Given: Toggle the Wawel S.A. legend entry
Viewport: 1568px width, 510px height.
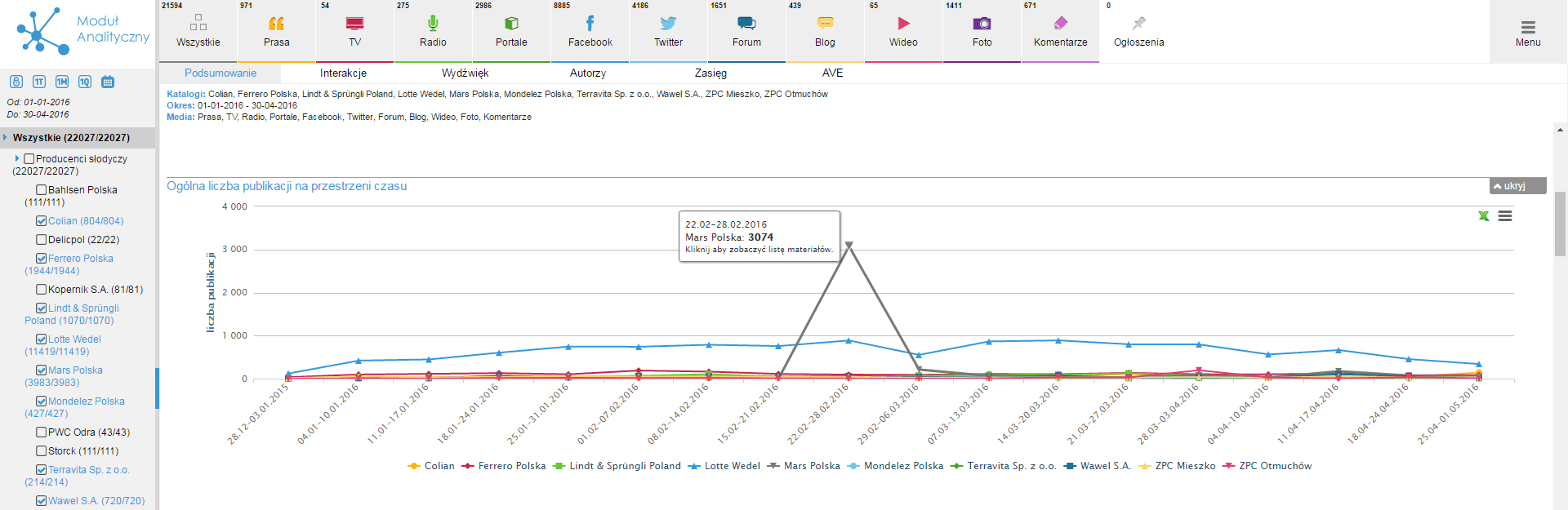Looking at the screenshot, I should (x=1098, y=466).
